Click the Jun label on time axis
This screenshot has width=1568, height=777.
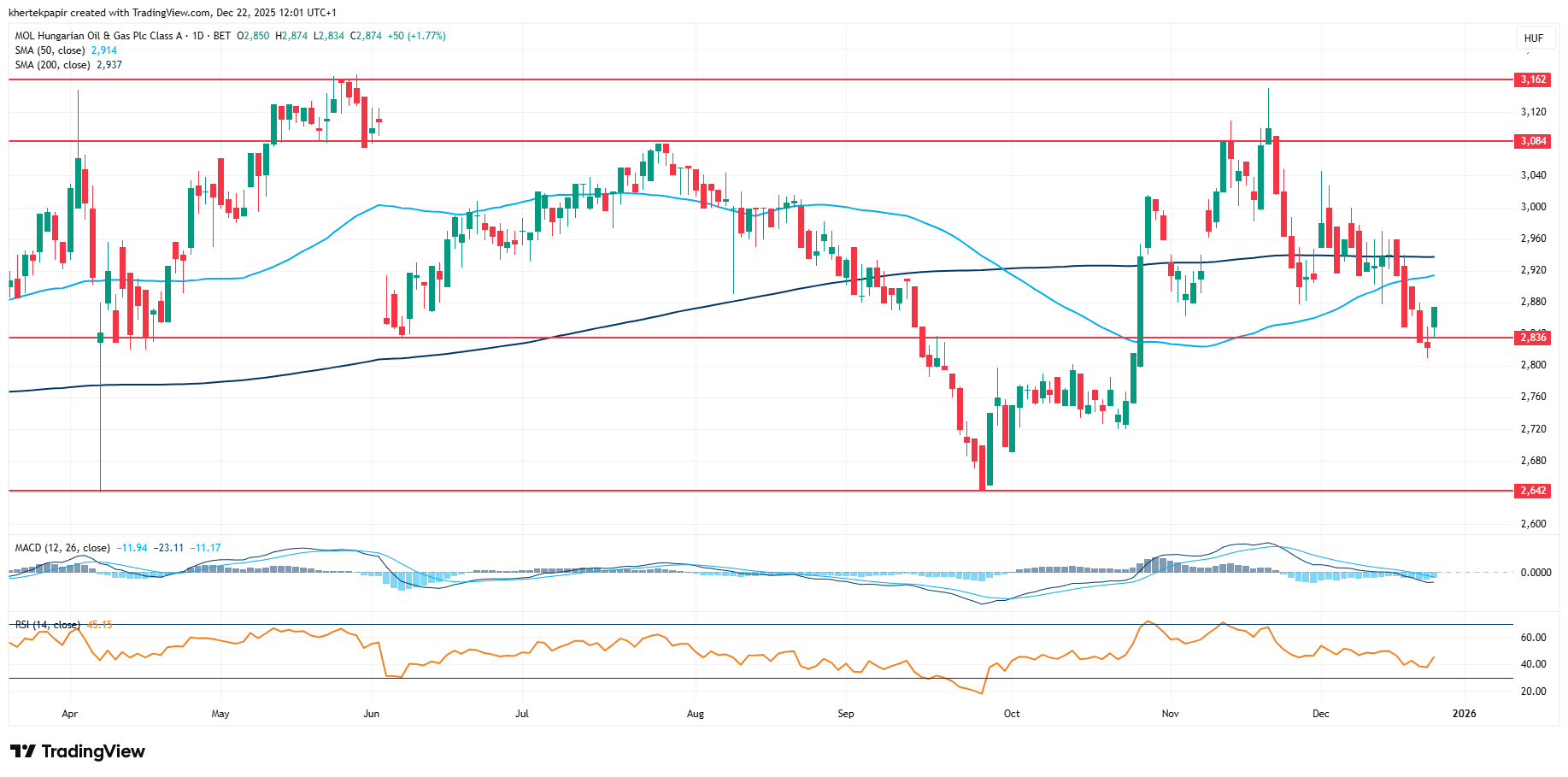click(371, 714)
